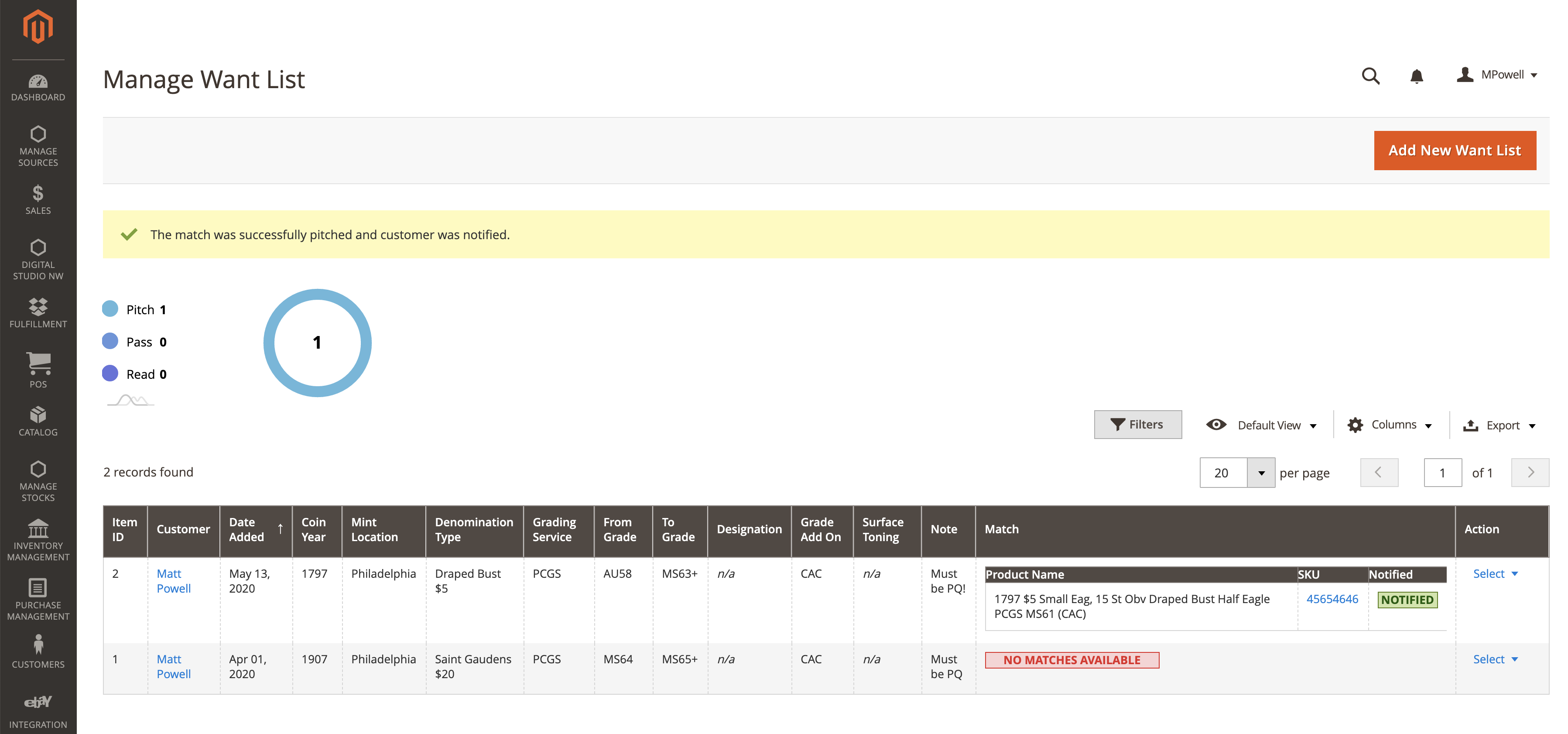Open SKU 45654646 link
This screenshot has height=734, width=1568.
1332,599
